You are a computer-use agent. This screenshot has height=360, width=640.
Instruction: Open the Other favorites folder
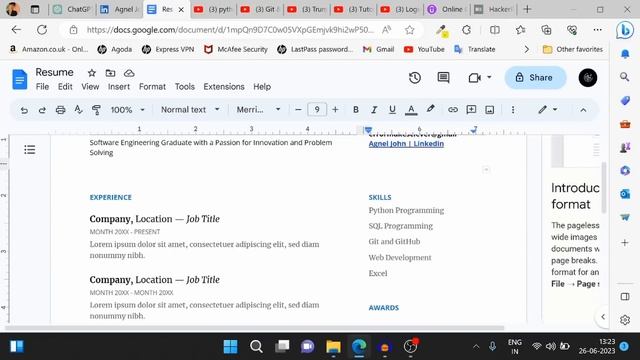pyautogui.click(x=573, y=49)
